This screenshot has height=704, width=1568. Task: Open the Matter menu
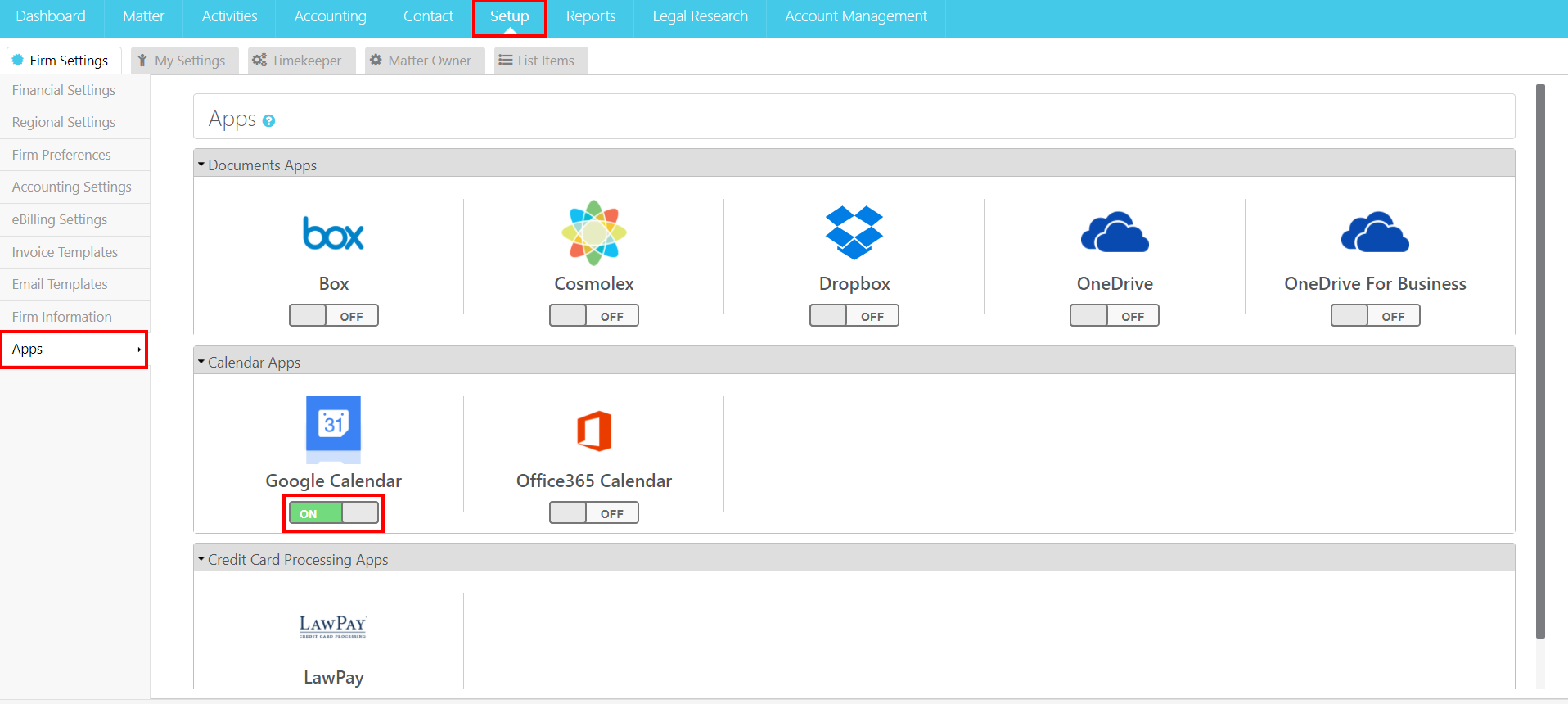tap(143, 16)
